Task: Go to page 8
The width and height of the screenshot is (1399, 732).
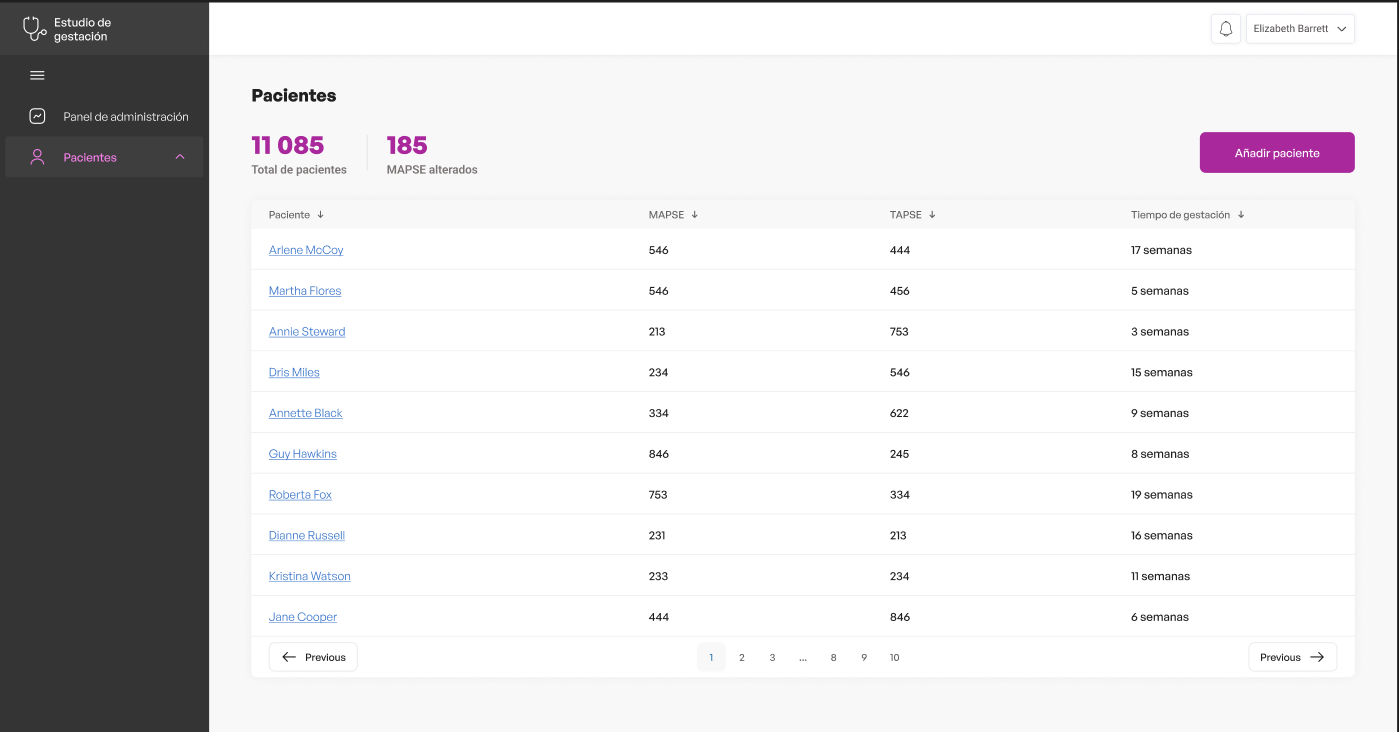Action: [833, 657]
